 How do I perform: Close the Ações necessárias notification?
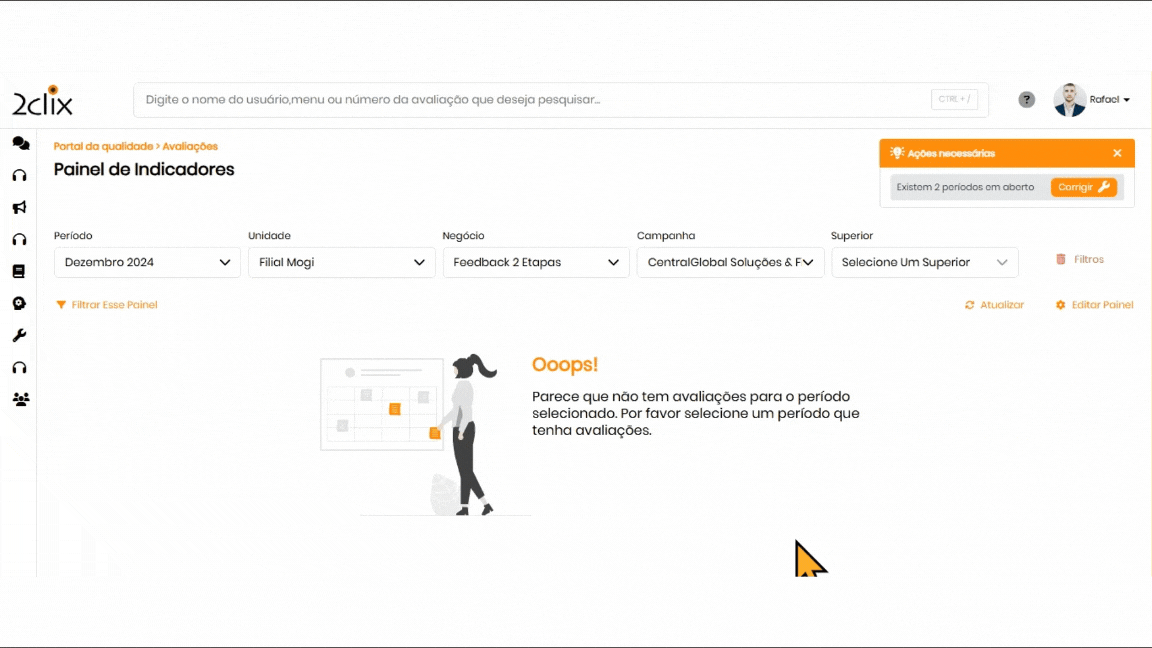click(x=1117, y=153)
